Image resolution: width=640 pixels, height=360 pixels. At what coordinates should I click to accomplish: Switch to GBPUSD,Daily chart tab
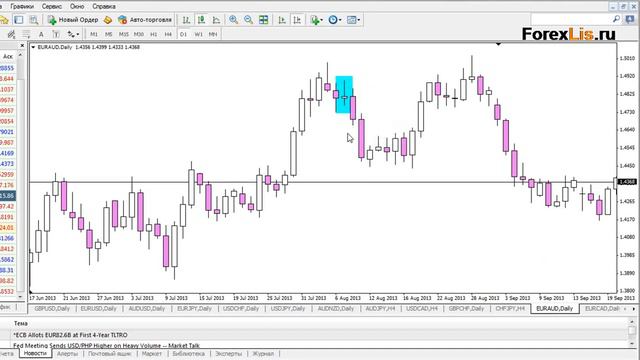coord(52,309)
